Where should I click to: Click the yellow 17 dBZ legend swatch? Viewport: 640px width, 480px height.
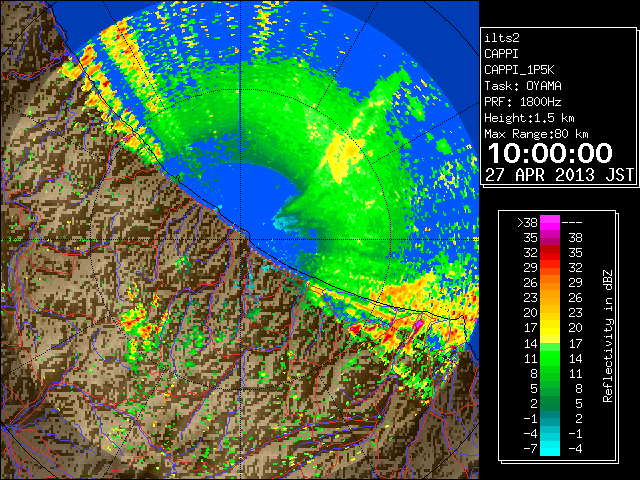pyautogui.click(x=550, y=328)
